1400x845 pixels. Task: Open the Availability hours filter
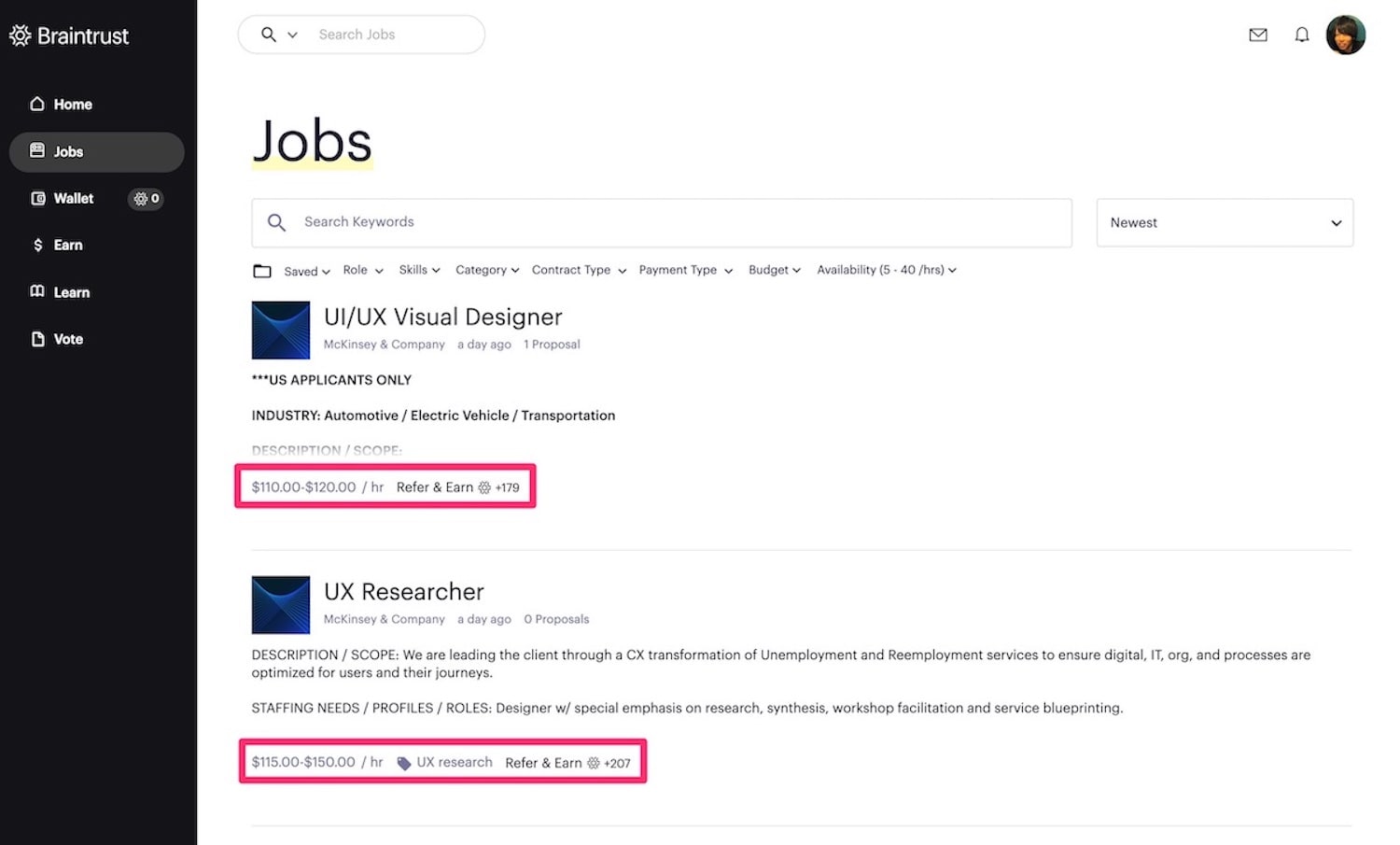pos(887,270)
